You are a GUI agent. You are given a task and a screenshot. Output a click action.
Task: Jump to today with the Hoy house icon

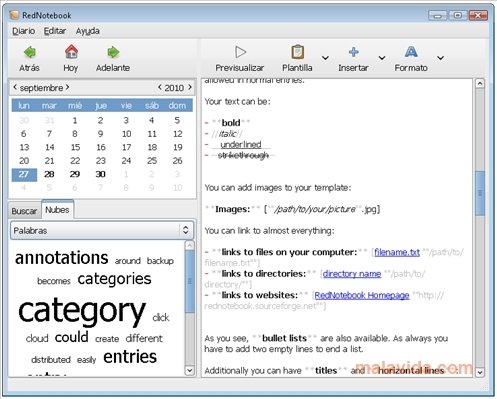click(71, 52)
